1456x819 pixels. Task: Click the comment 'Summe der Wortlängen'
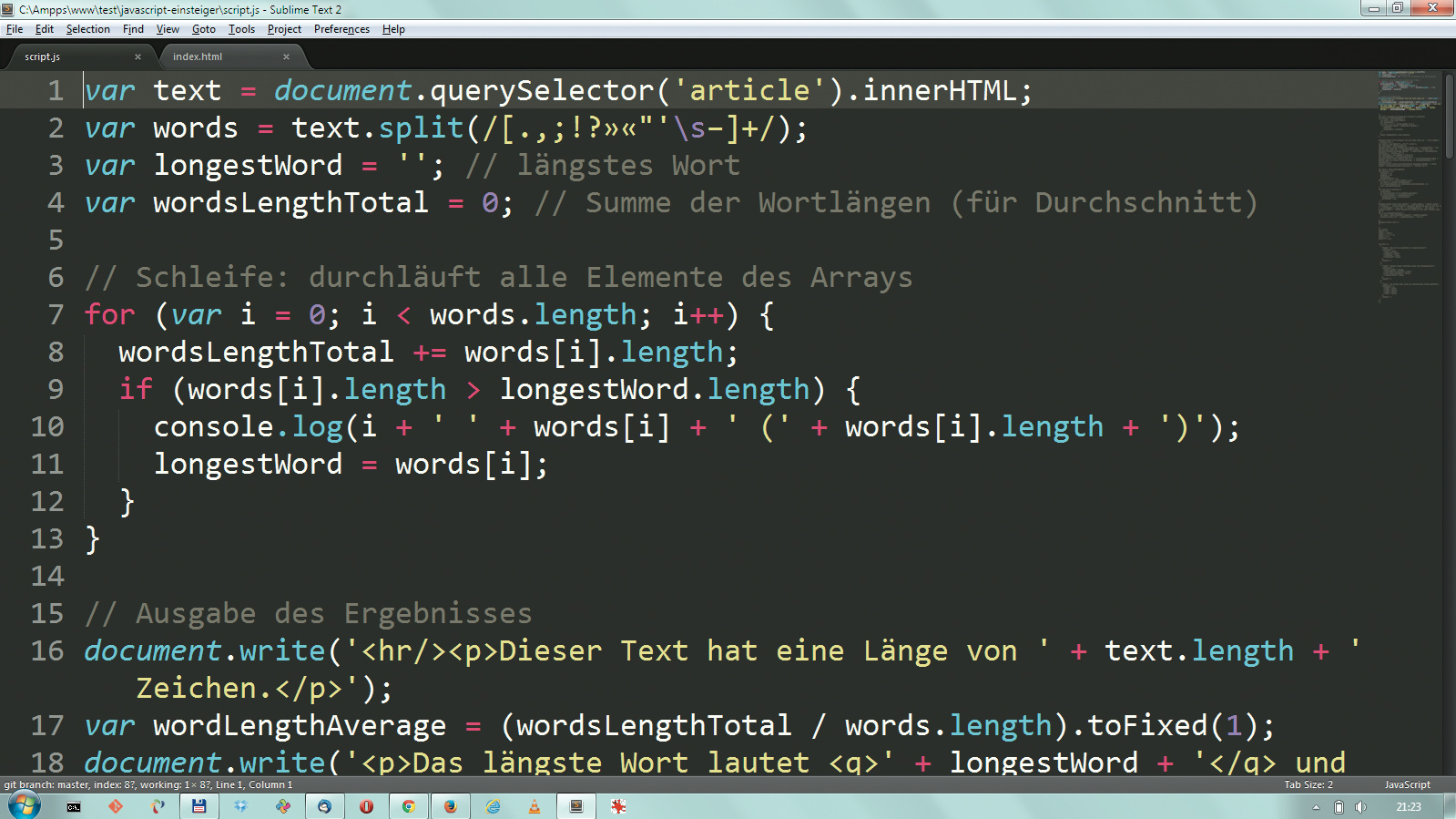(758, 203)
